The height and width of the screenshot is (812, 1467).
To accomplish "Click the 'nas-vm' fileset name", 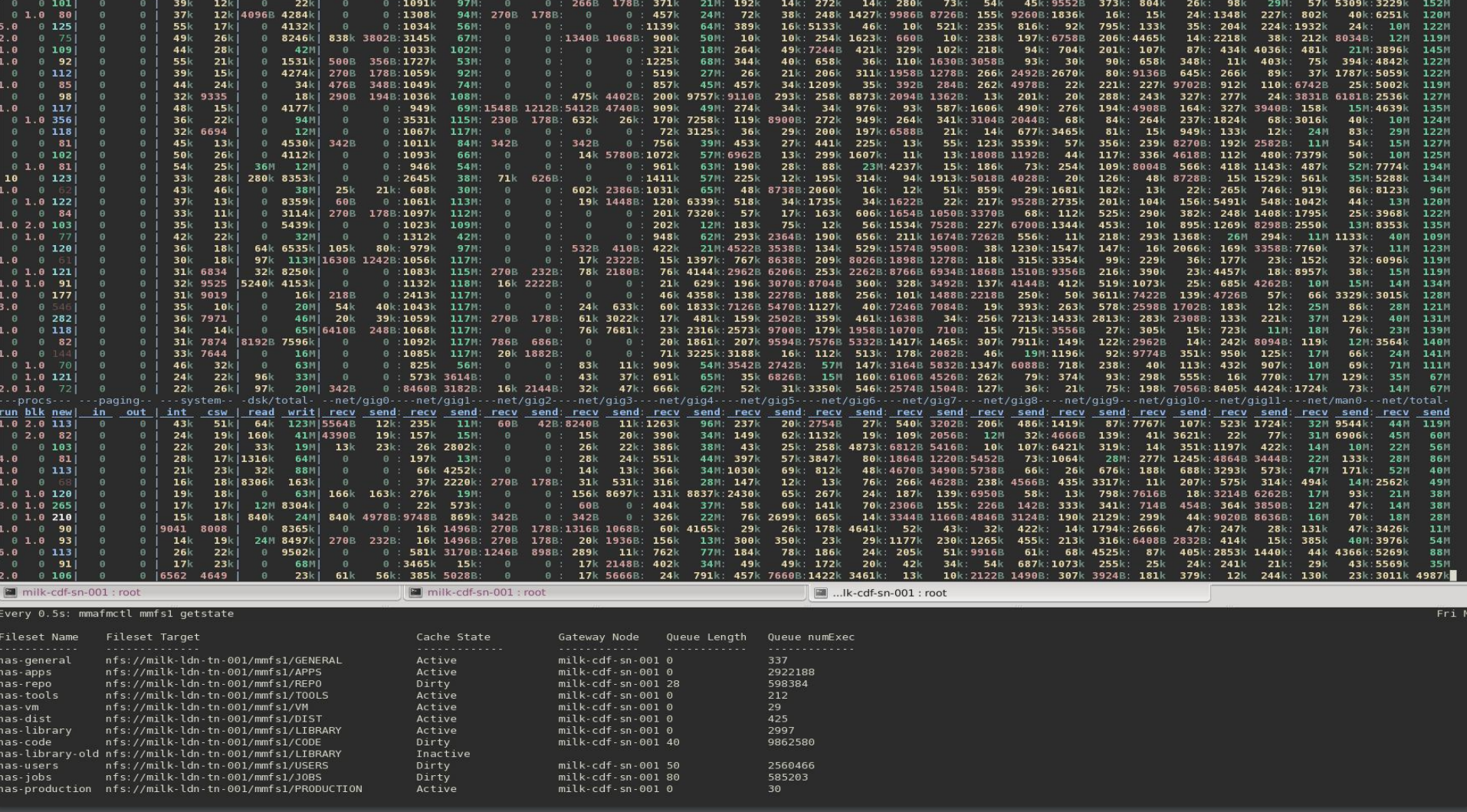I will coord(18,707).
